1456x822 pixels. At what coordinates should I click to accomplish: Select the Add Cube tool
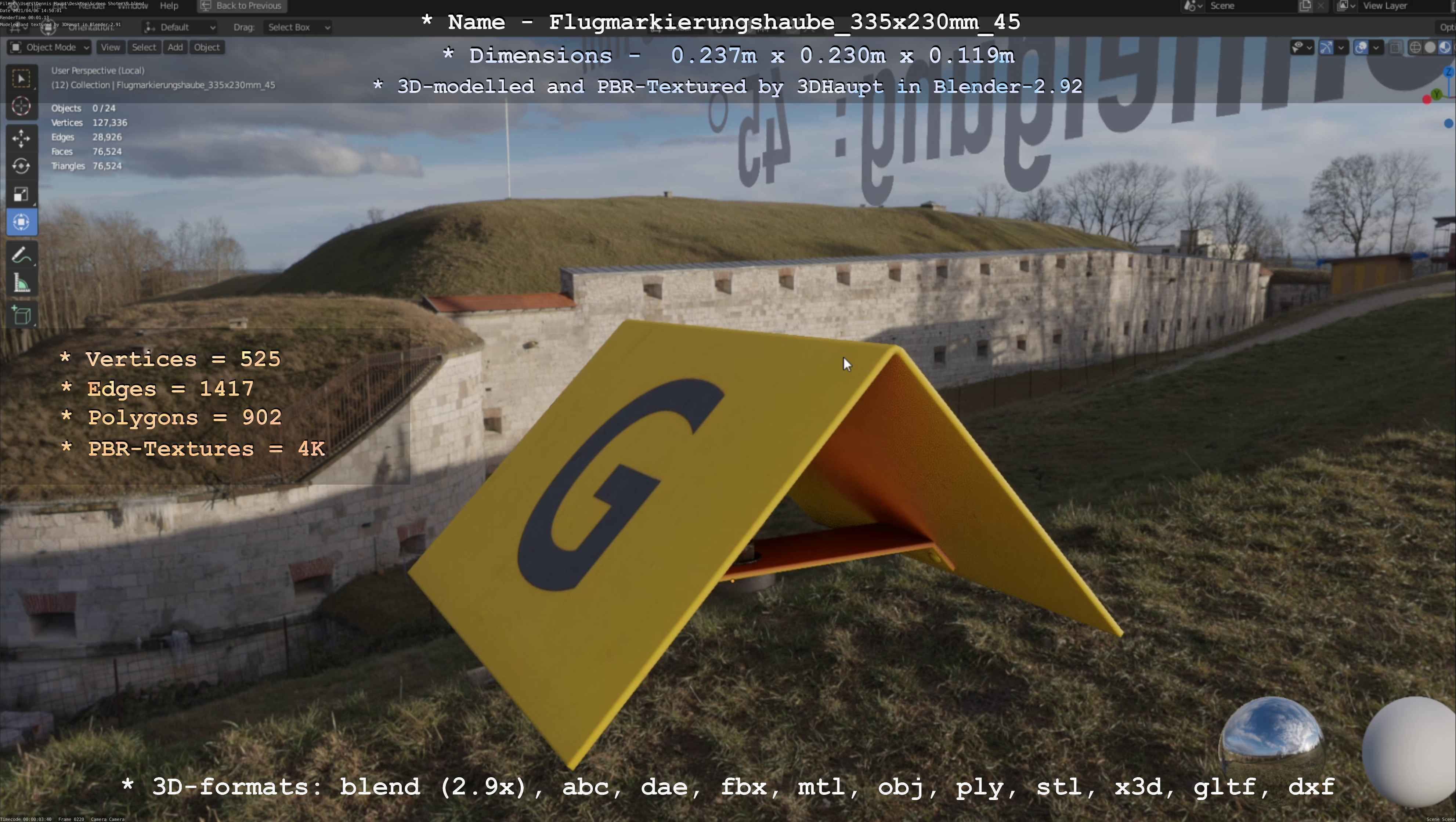tap(21, 315)
